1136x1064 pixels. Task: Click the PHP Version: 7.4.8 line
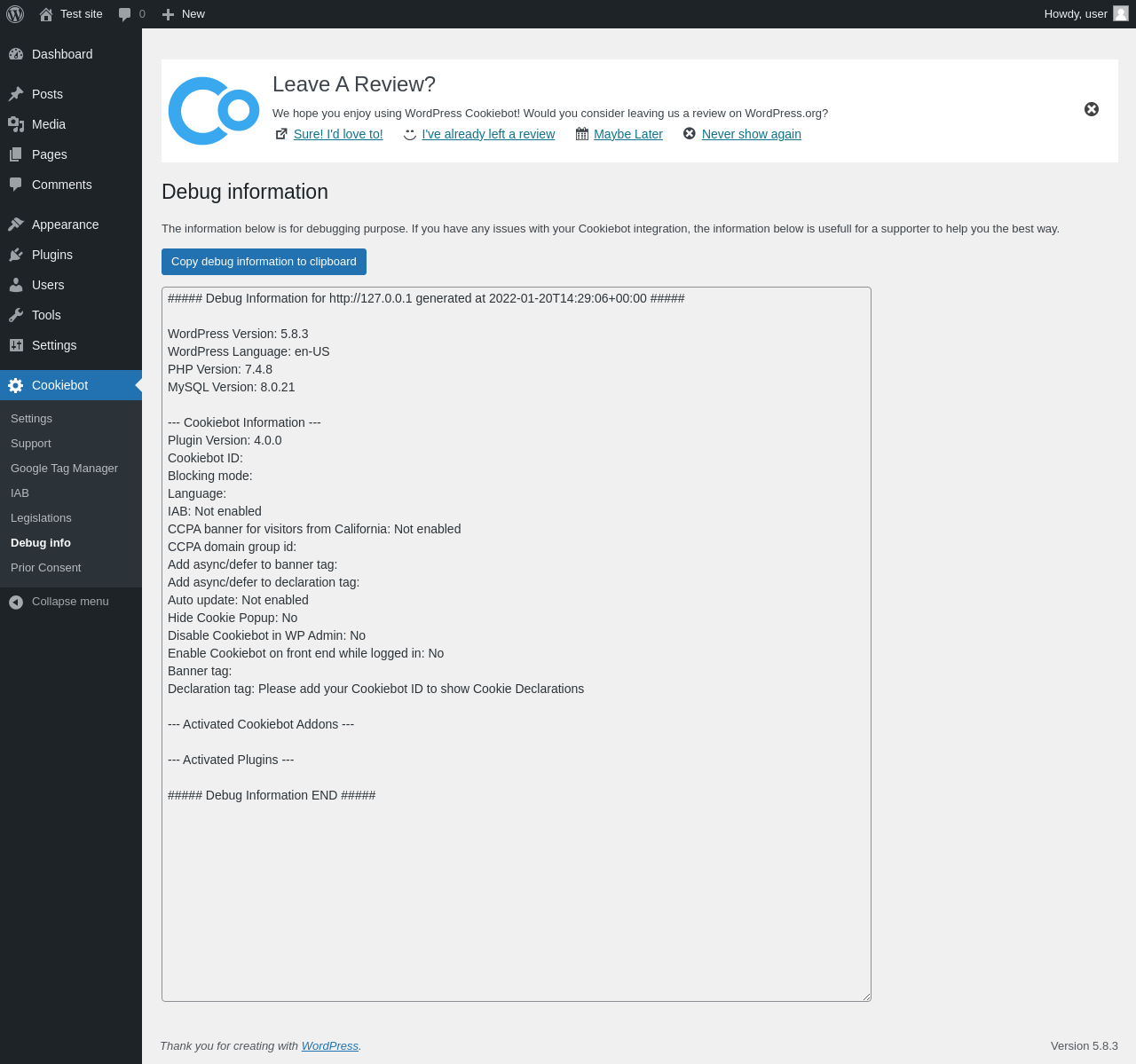point(220,369)
